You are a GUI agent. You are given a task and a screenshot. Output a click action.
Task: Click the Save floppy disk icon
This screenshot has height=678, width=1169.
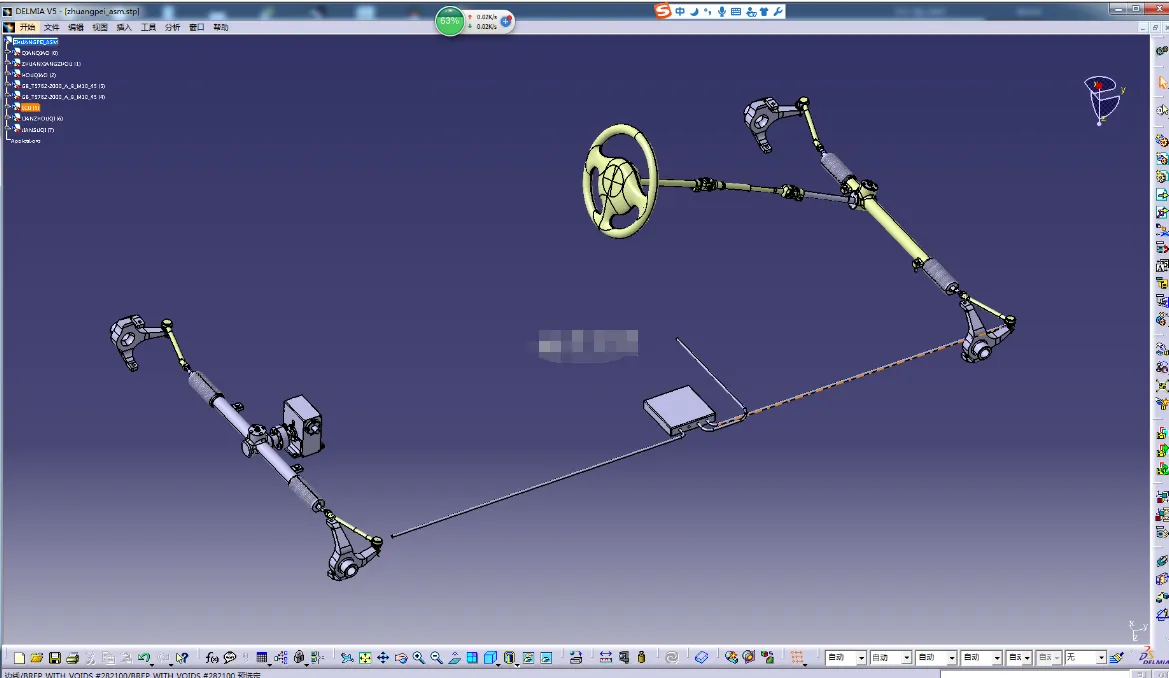(54, 658)
